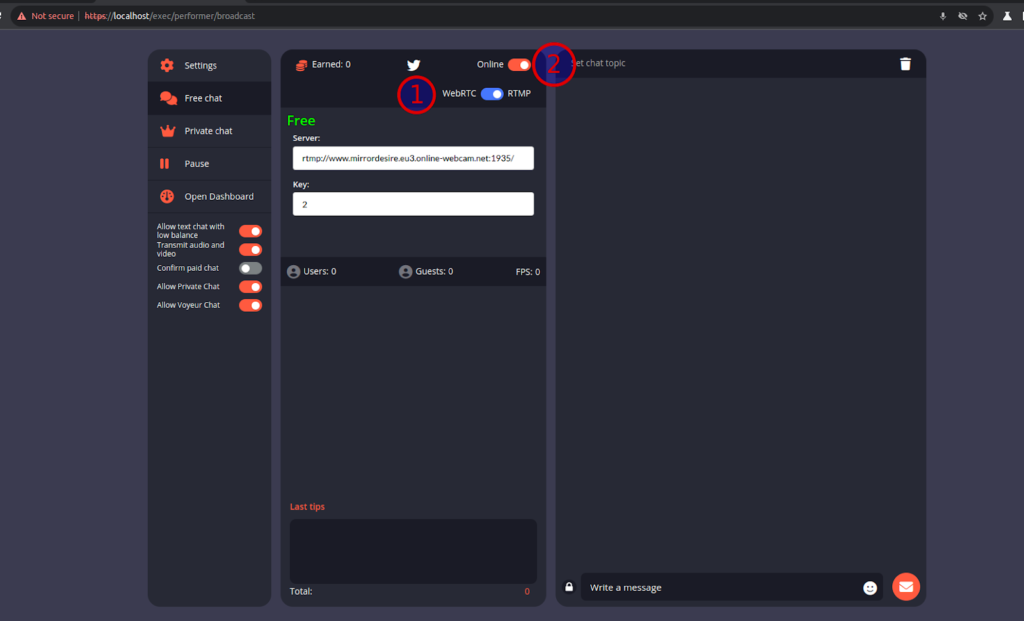Image resolution: width=1024 pixels, height=621 pixels.
Task: Open Settings from the sidebar
Action: [x=209, y=65]
